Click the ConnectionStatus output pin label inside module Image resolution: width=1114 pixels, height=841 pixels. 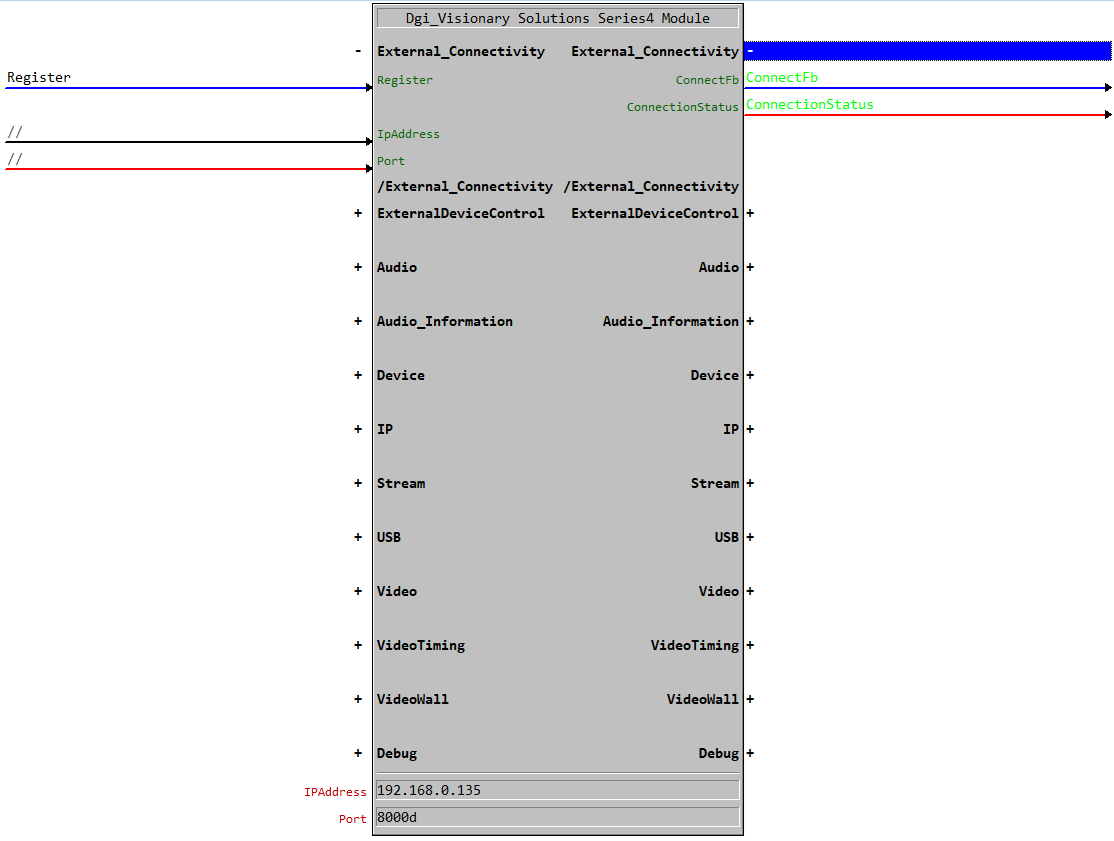[682, 107]
